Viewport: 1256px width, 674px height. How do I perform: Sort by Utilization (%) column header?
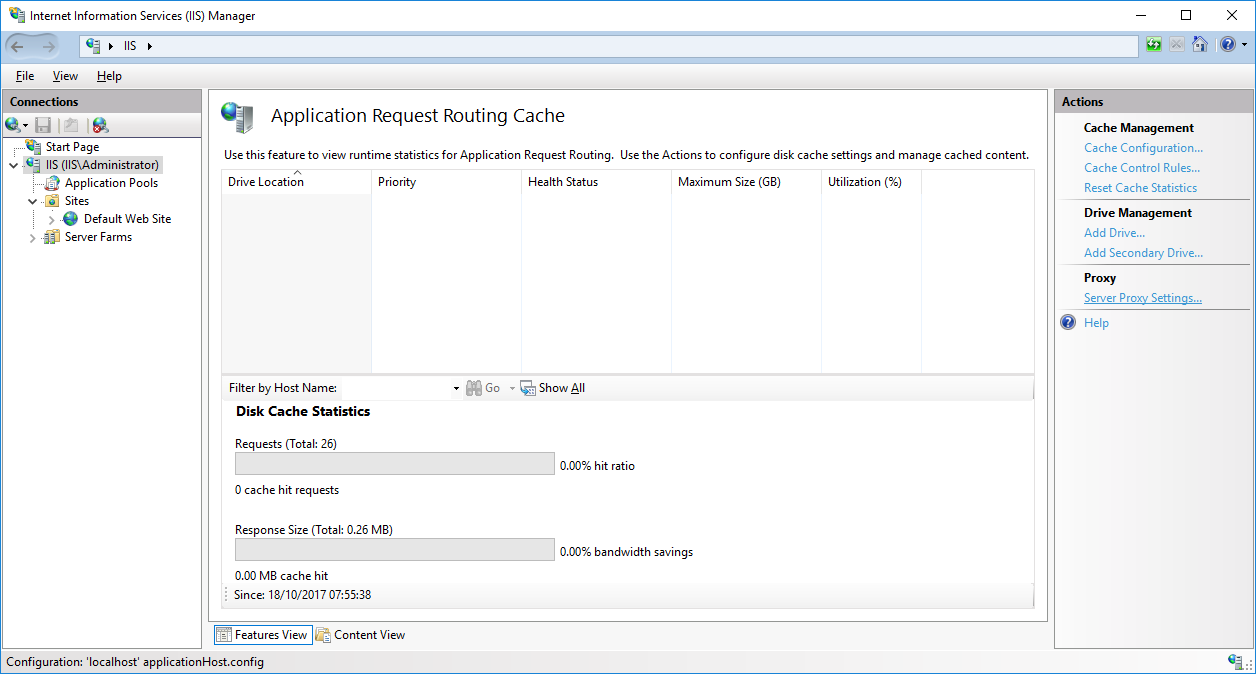(x=872, y=182)
